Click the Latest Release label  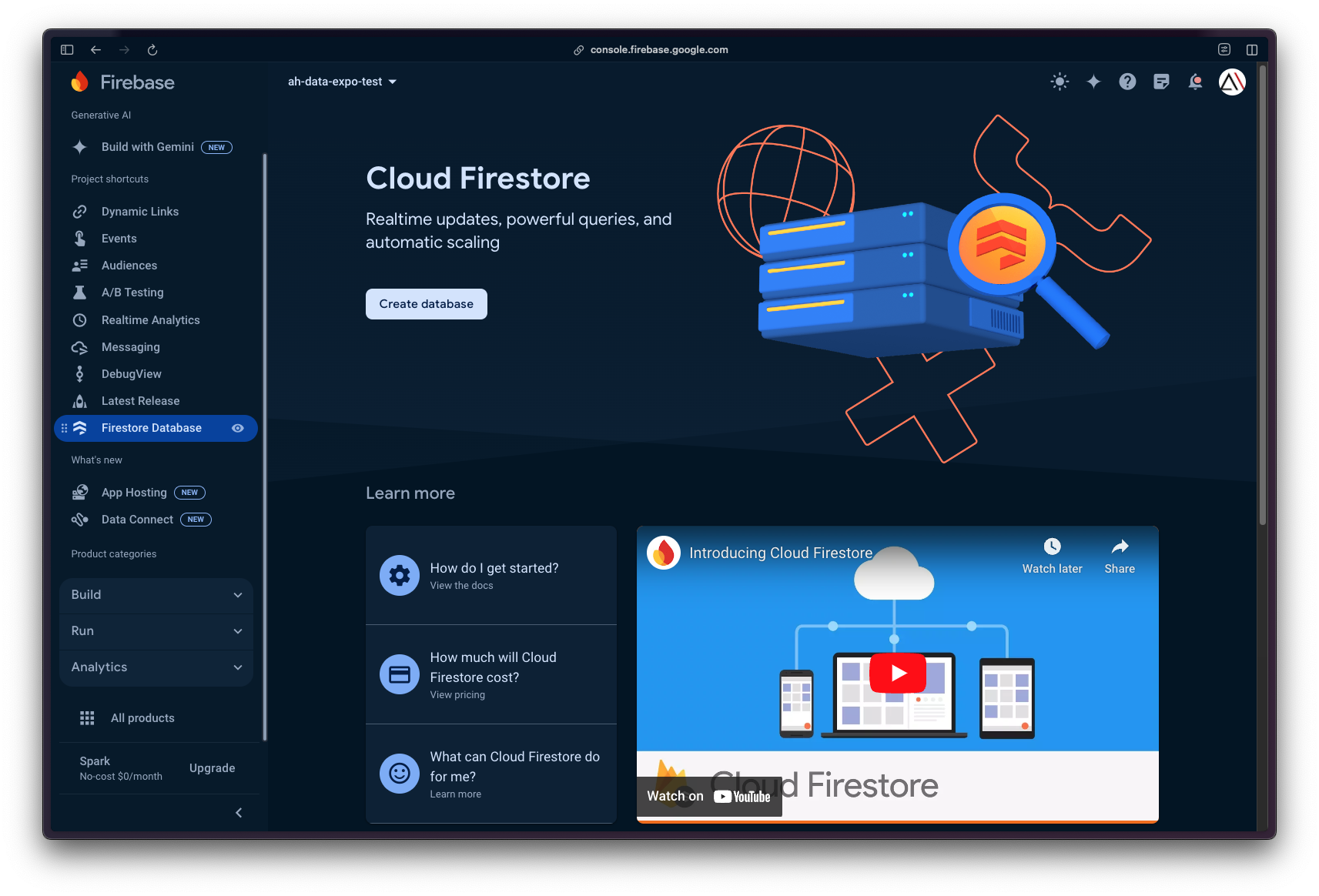140,401
